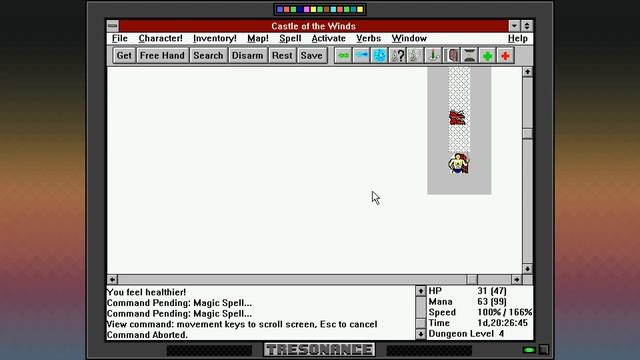Click the Free Hand button
This screenshot has width=640, height=360.
click(162, 56)
